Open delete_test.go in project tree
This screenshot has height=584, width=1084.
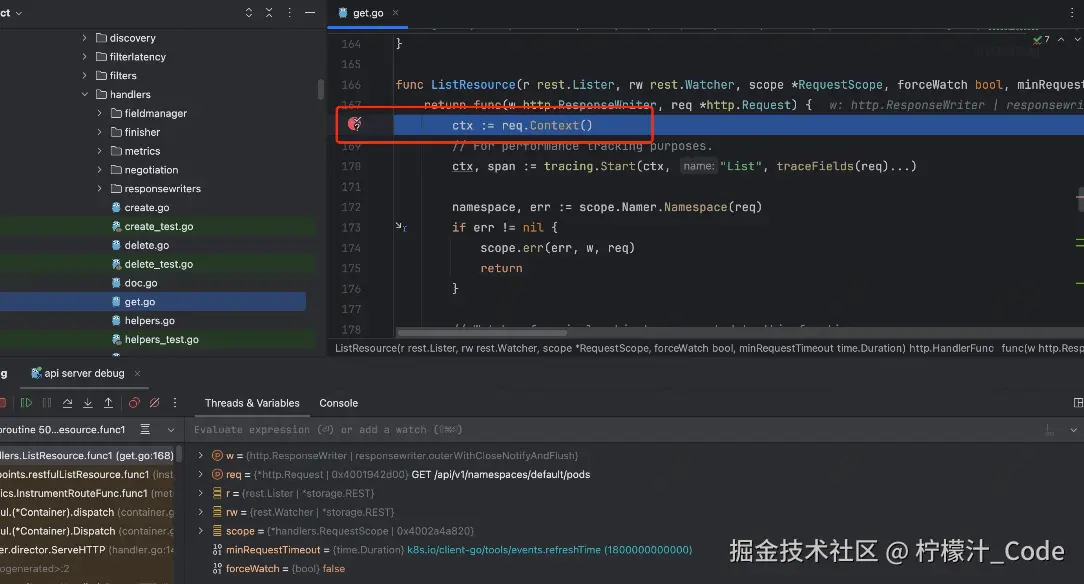[x=158, y=264]
